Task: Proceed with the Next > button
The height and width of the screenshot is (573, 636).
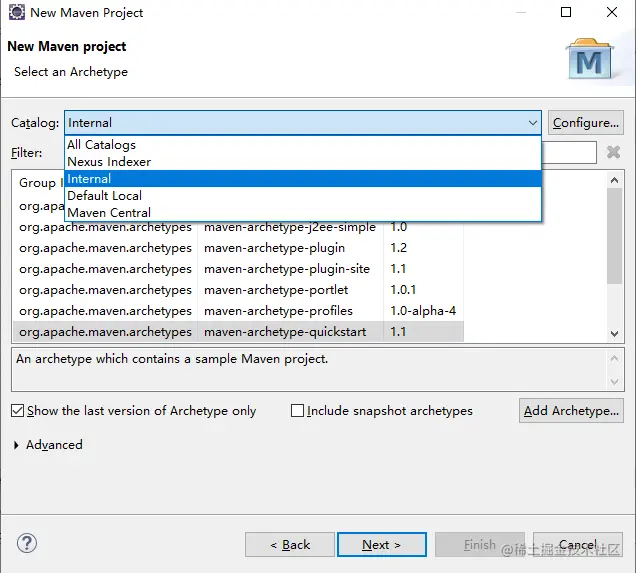Action: click(x=382, y=545)
